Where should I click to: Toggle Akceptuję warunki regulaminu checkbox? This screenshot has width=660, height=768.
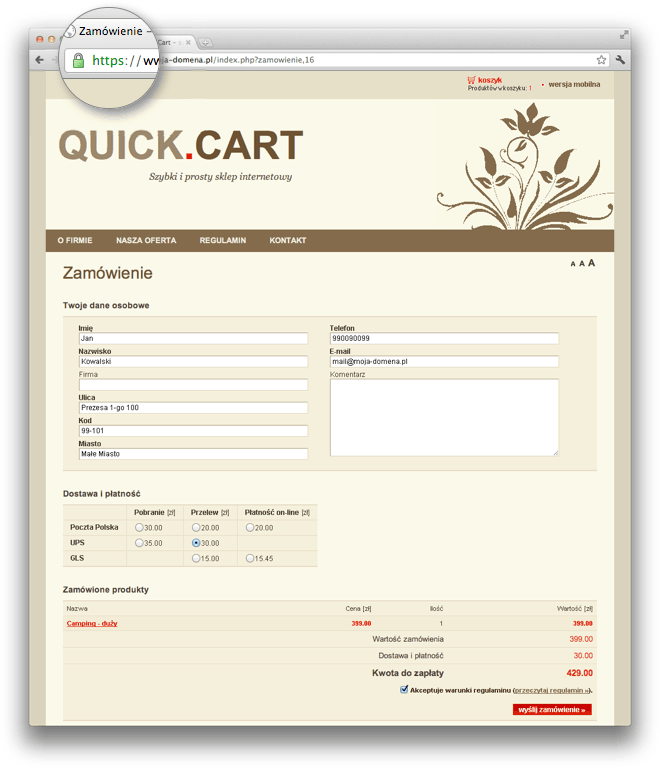coord(404,690)
